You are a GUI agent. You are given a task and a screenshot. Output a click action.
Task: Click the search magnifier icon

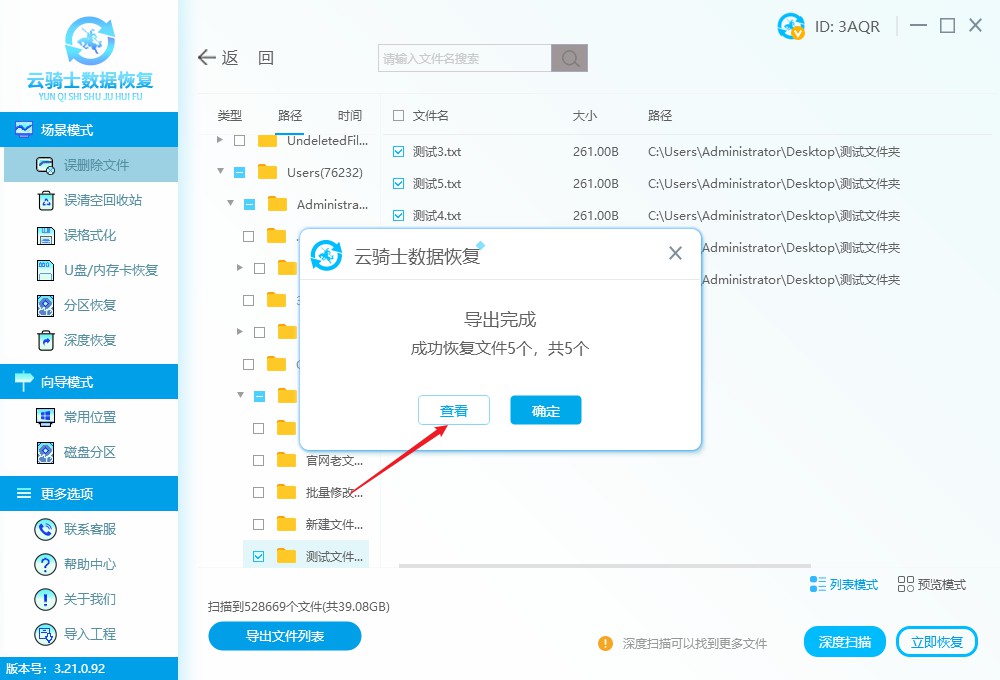coord(570,59)
